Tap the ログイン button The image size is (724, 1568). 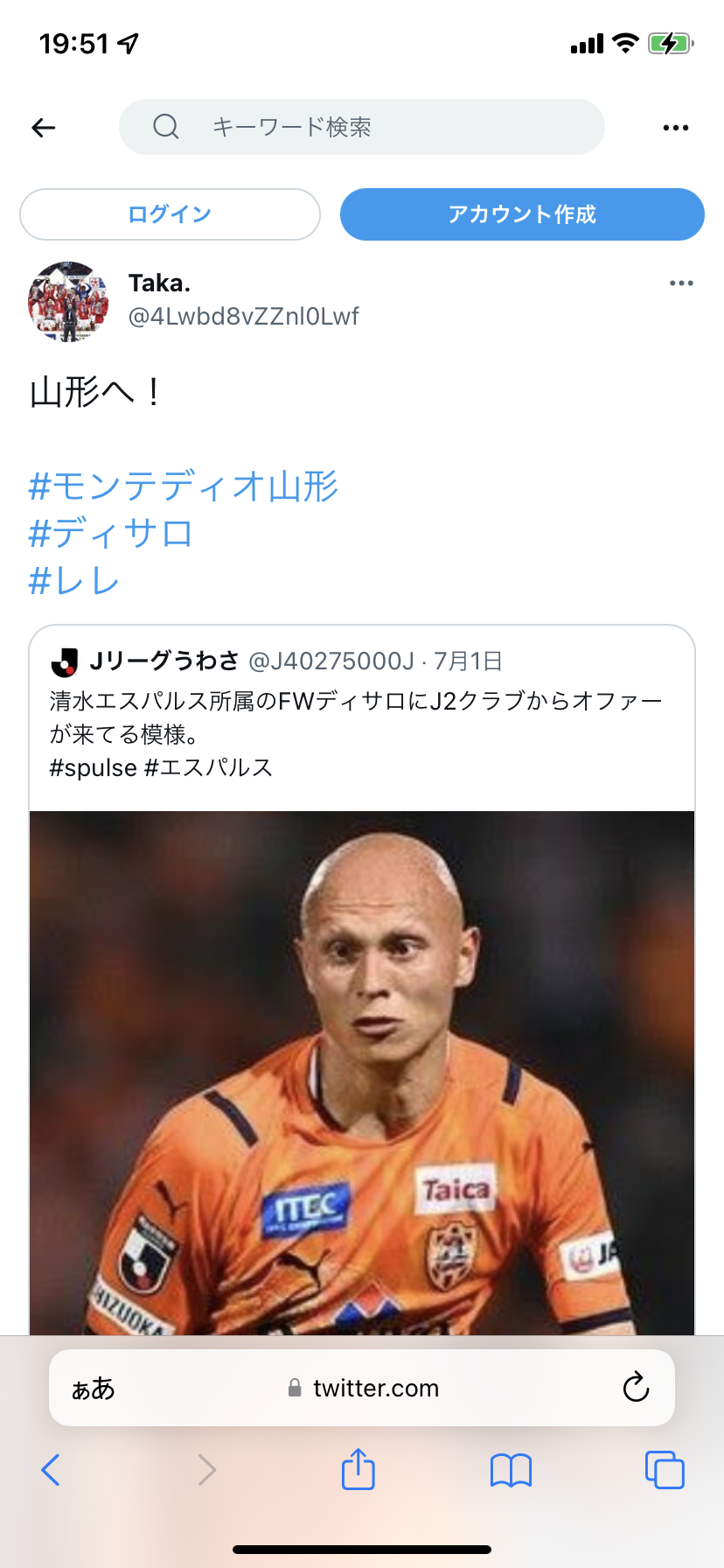[170, 214]
